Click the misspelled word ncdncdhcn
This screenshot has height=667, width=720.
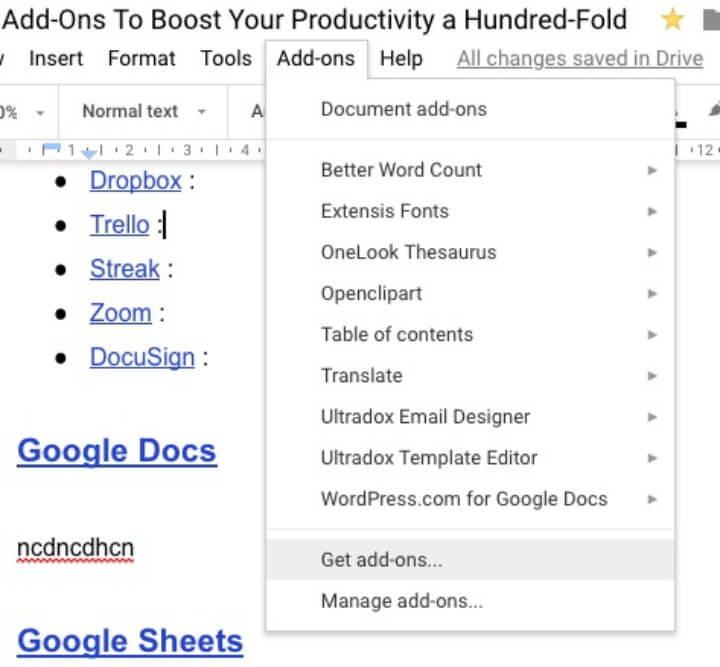[x=75, y=548]
